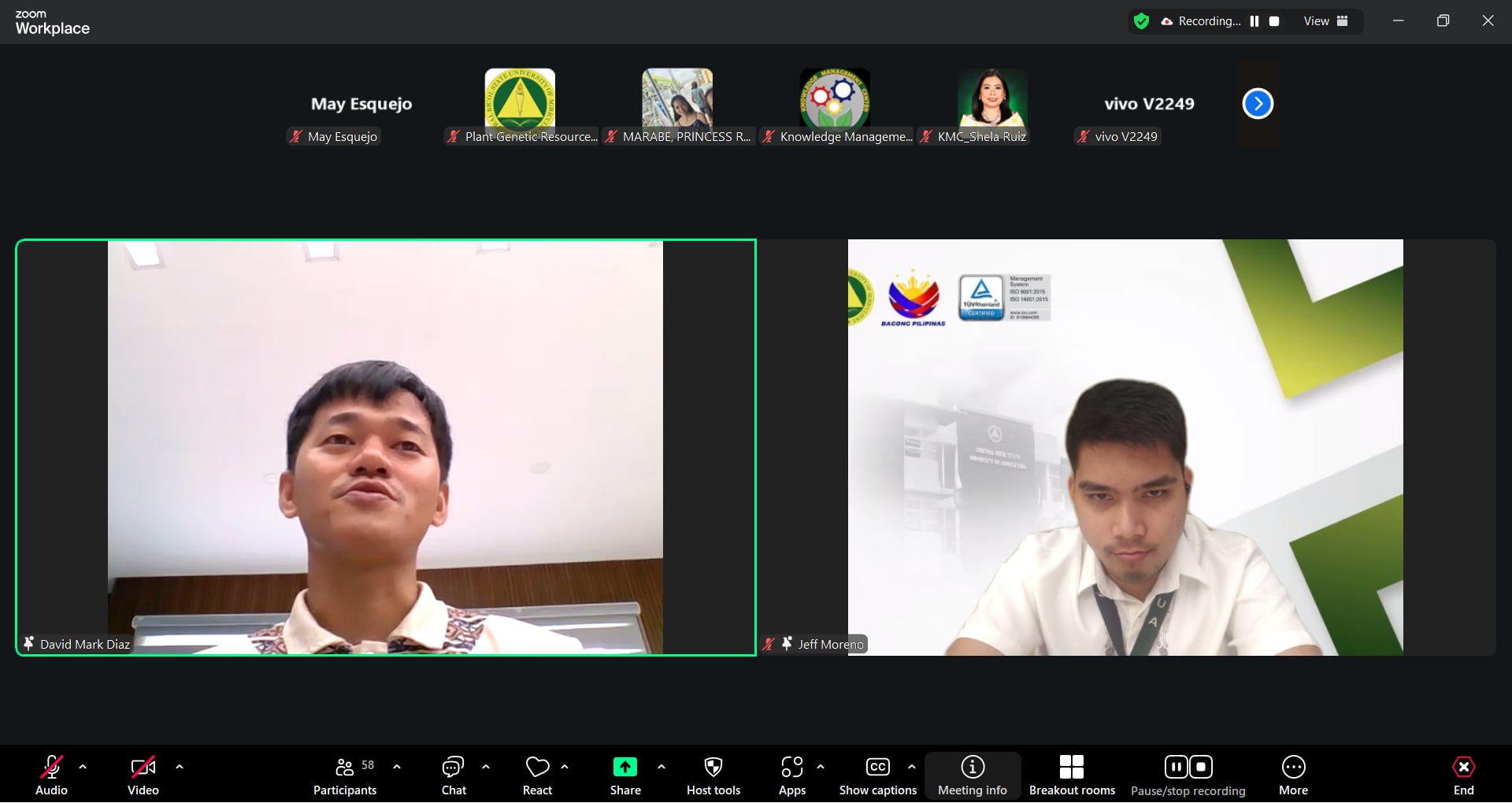Image resolution: width=1512 pixels, height=803 pixels.
Task: Start screen sharing with Share button
Action: point(624,775)
